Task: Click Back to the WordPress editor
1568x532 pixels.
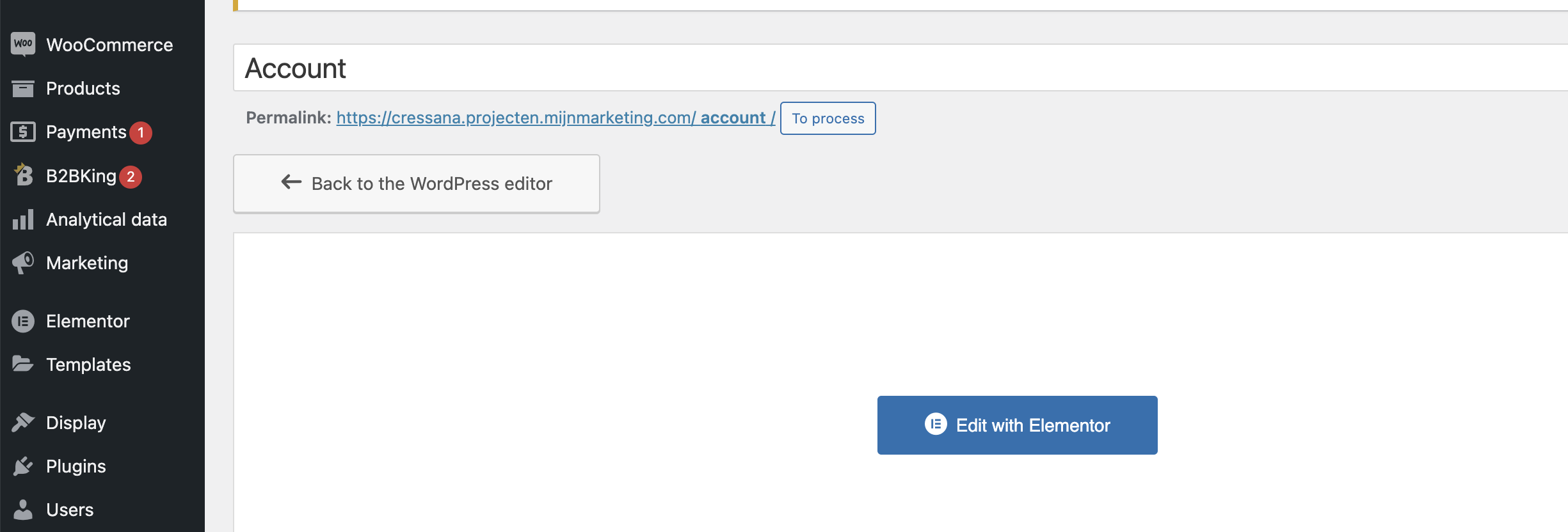Action: point(417,184)
